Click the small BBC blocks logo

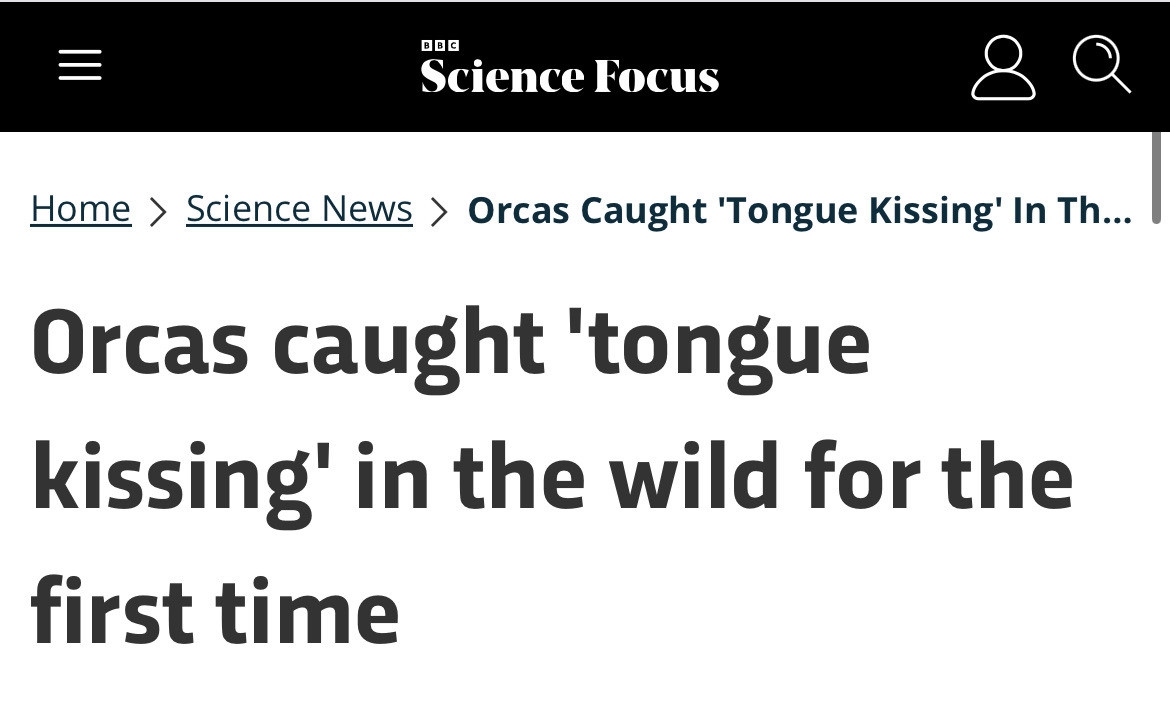(x=440, y=45)
